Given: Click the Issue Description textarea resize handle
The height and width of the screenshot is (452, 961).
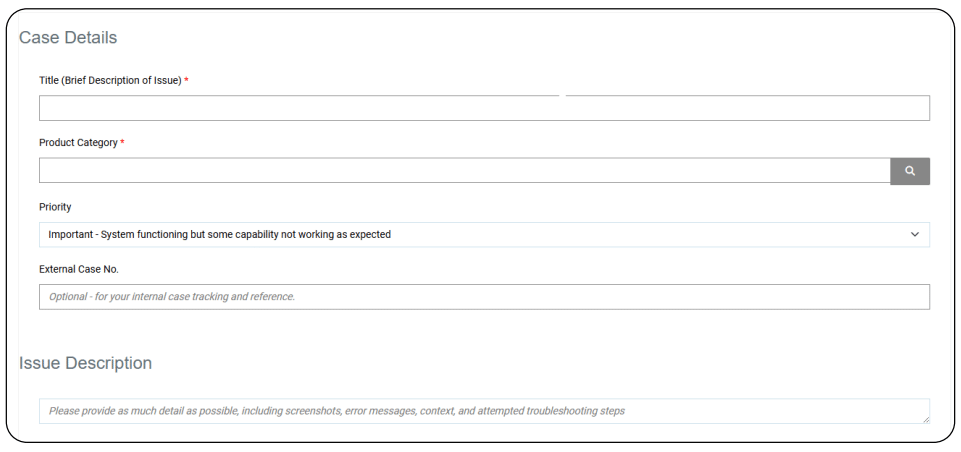Looking at the screenshot, I should (925, 419).
